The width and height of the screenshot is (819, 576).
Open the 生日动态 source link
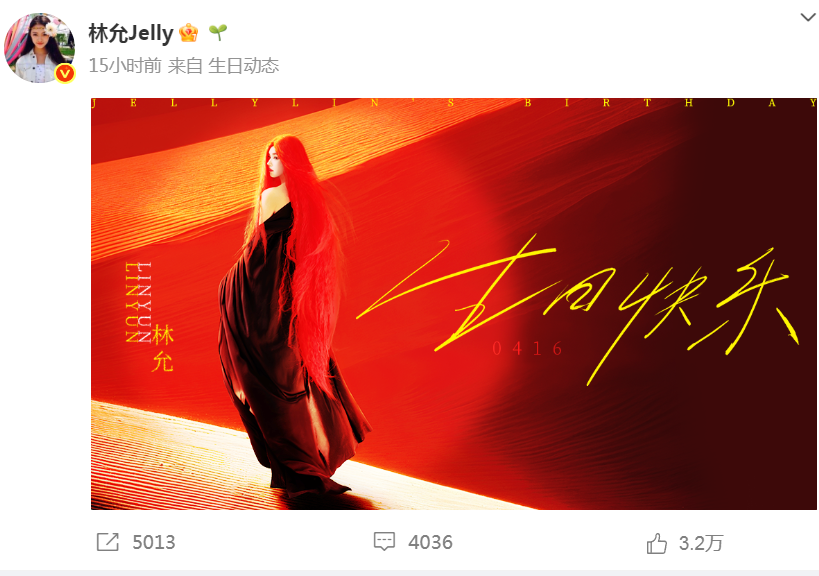pos(243,66)
